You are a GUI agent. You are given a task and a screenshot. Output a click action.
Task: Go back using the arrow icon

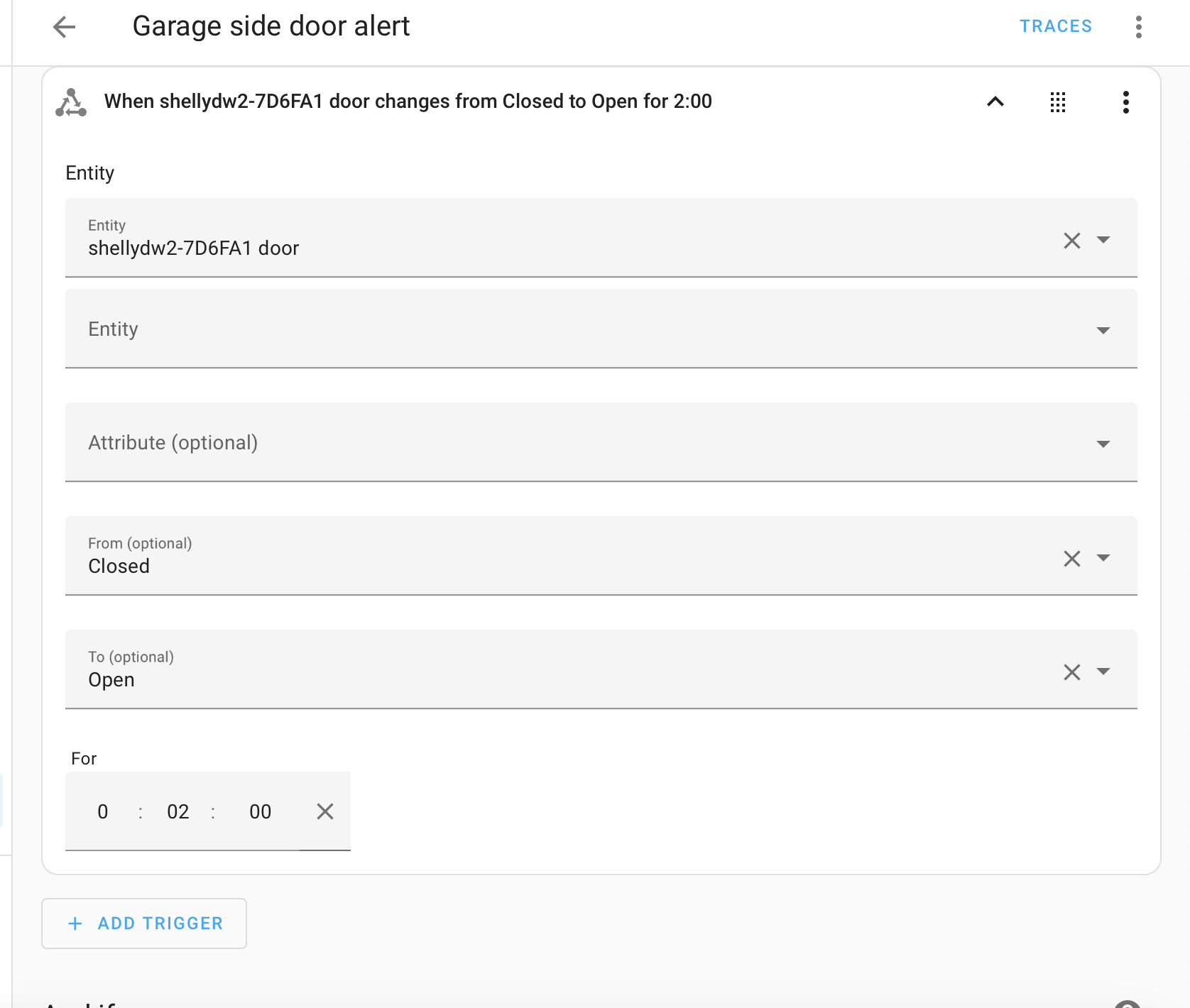pos(64,27)
